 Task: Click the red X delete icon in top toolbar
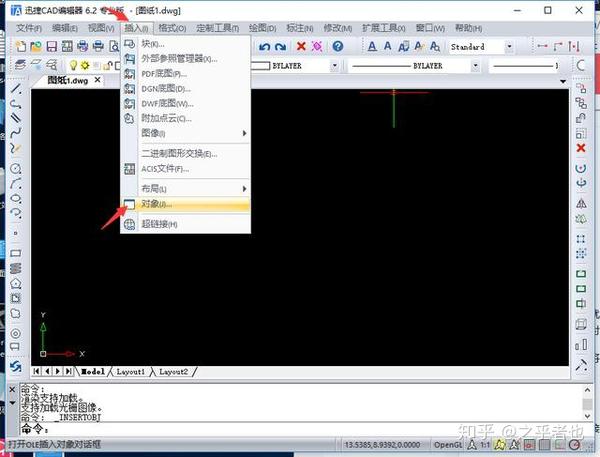point(301,46)
